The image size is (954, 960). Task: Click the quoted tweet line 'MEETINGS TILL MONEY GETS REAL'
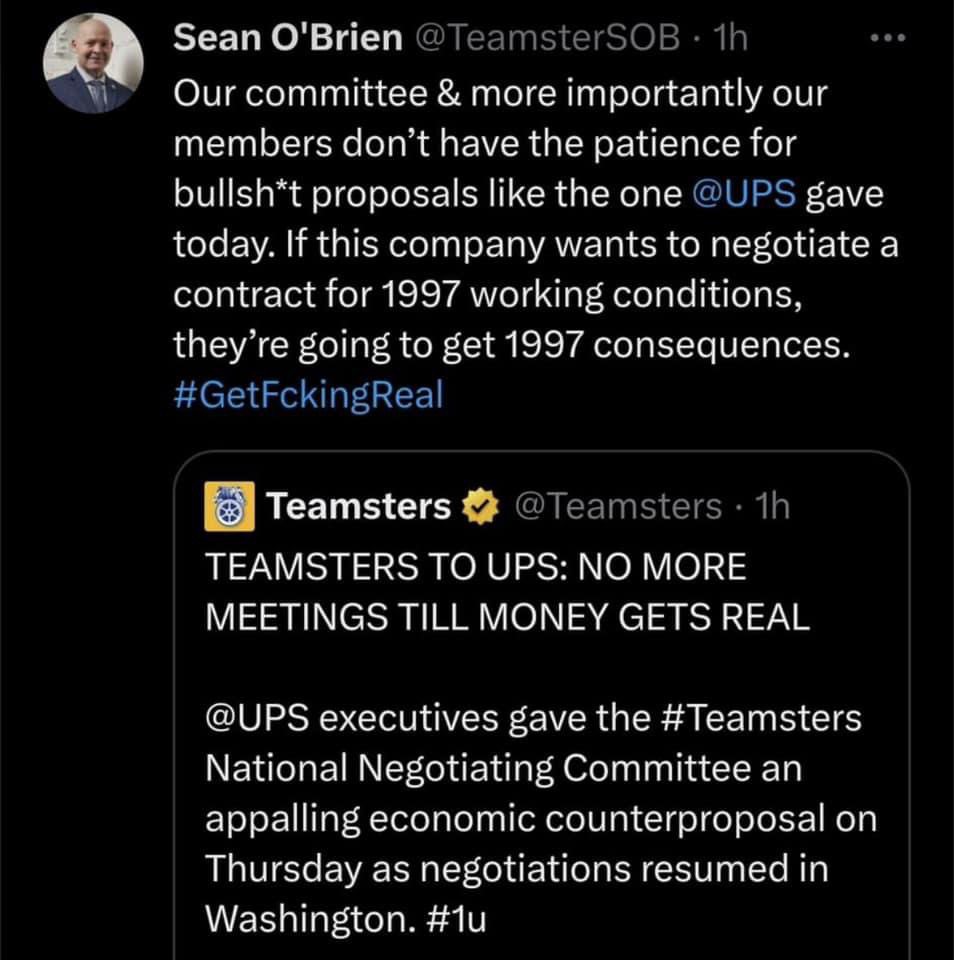[508, 617]
